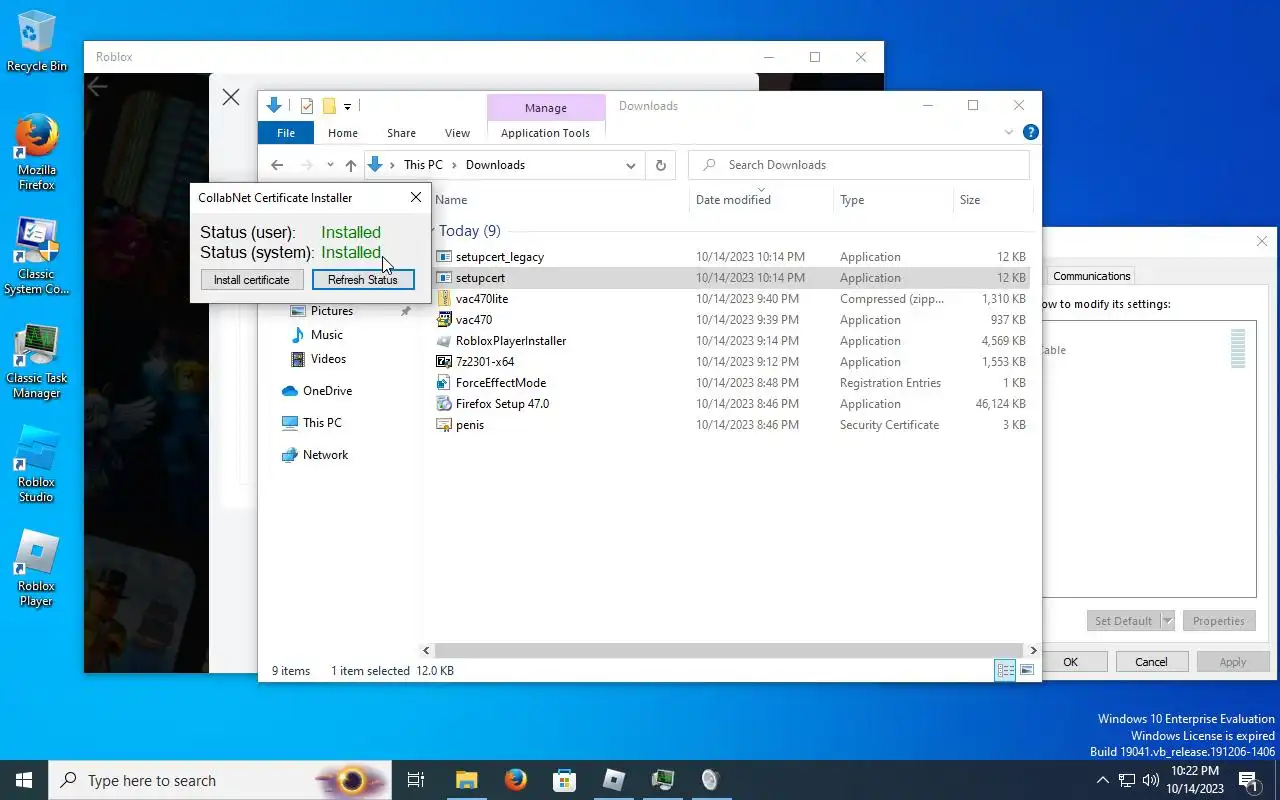The width and height of the screenshot is (1280, 800).
Task: Click the Windows Start button
Action: point(24,780)
